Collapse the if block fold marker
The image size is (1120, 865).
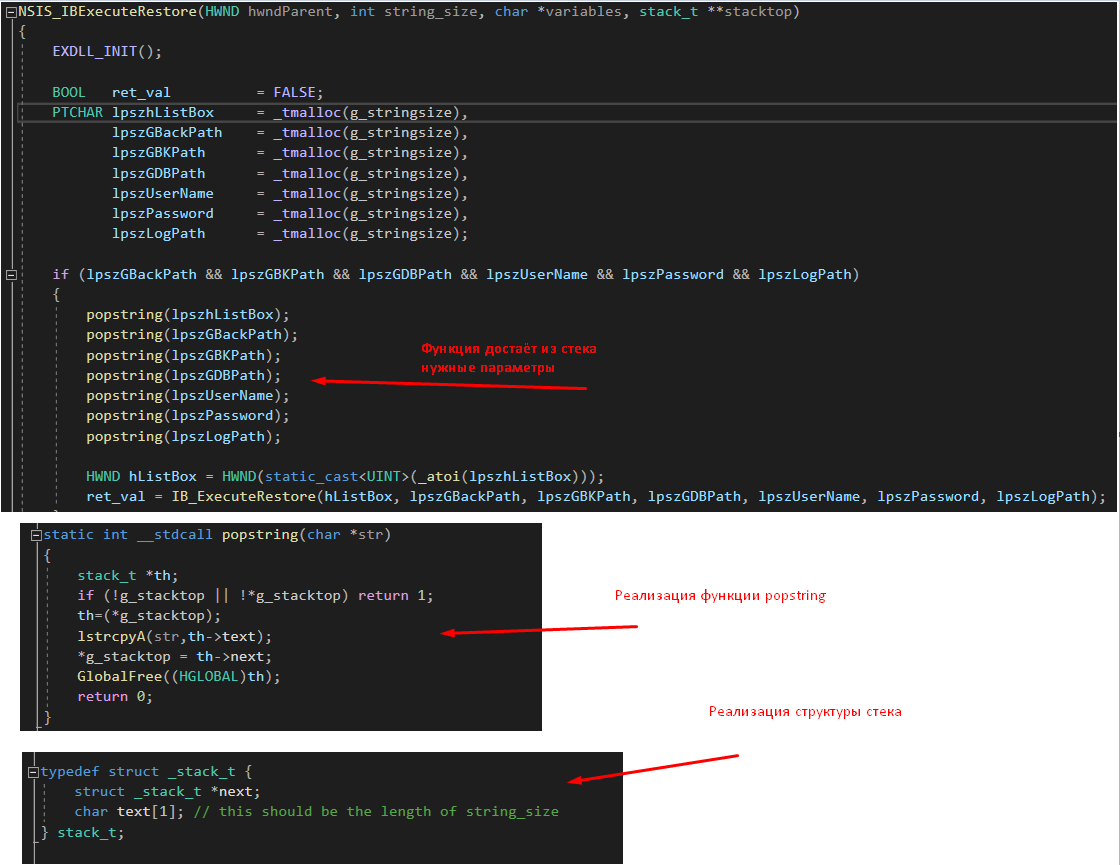pyautogui.click(x=11, y=274)
